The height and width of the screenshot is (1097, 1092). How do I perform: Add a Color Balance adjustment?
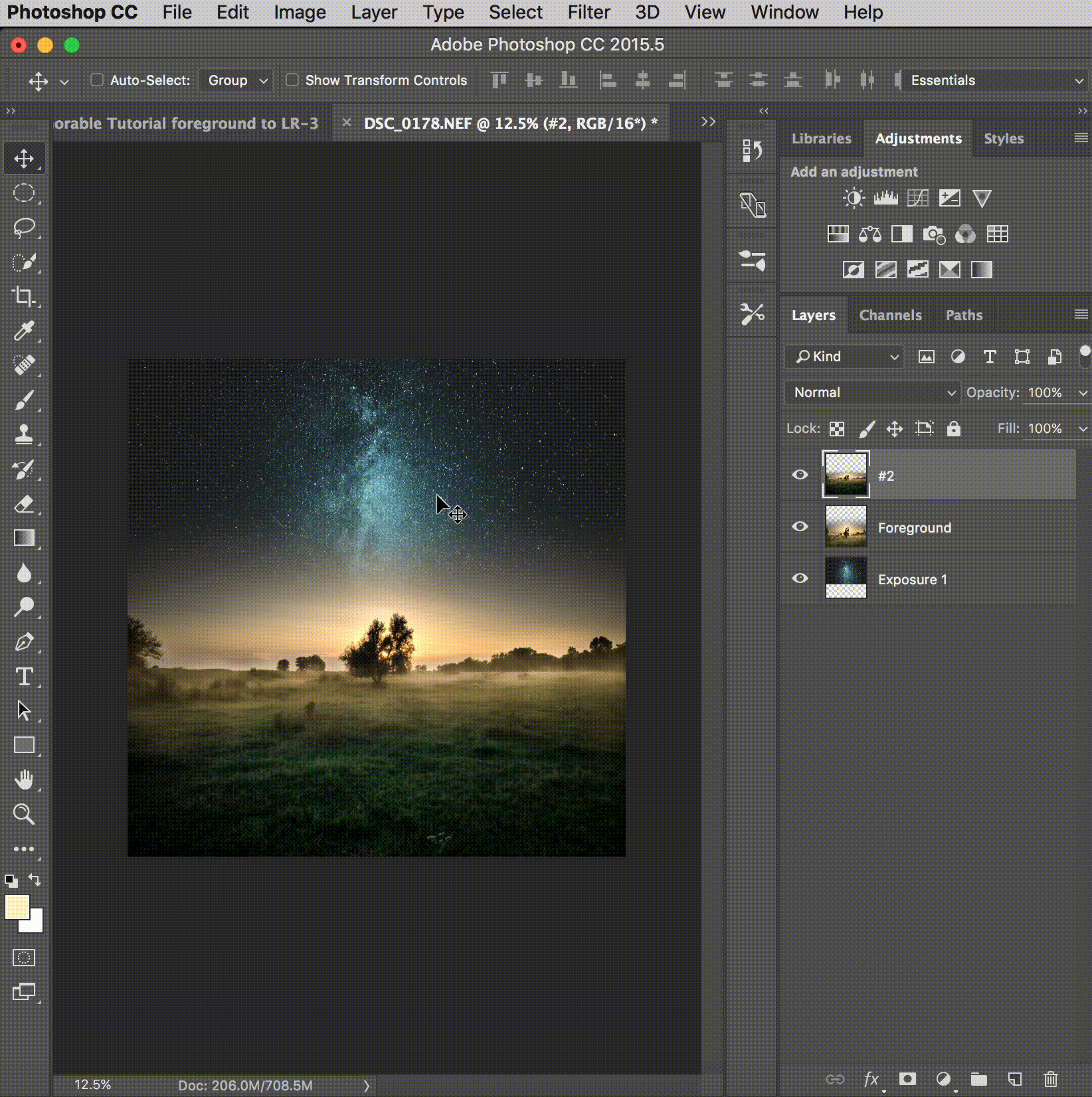869,234
